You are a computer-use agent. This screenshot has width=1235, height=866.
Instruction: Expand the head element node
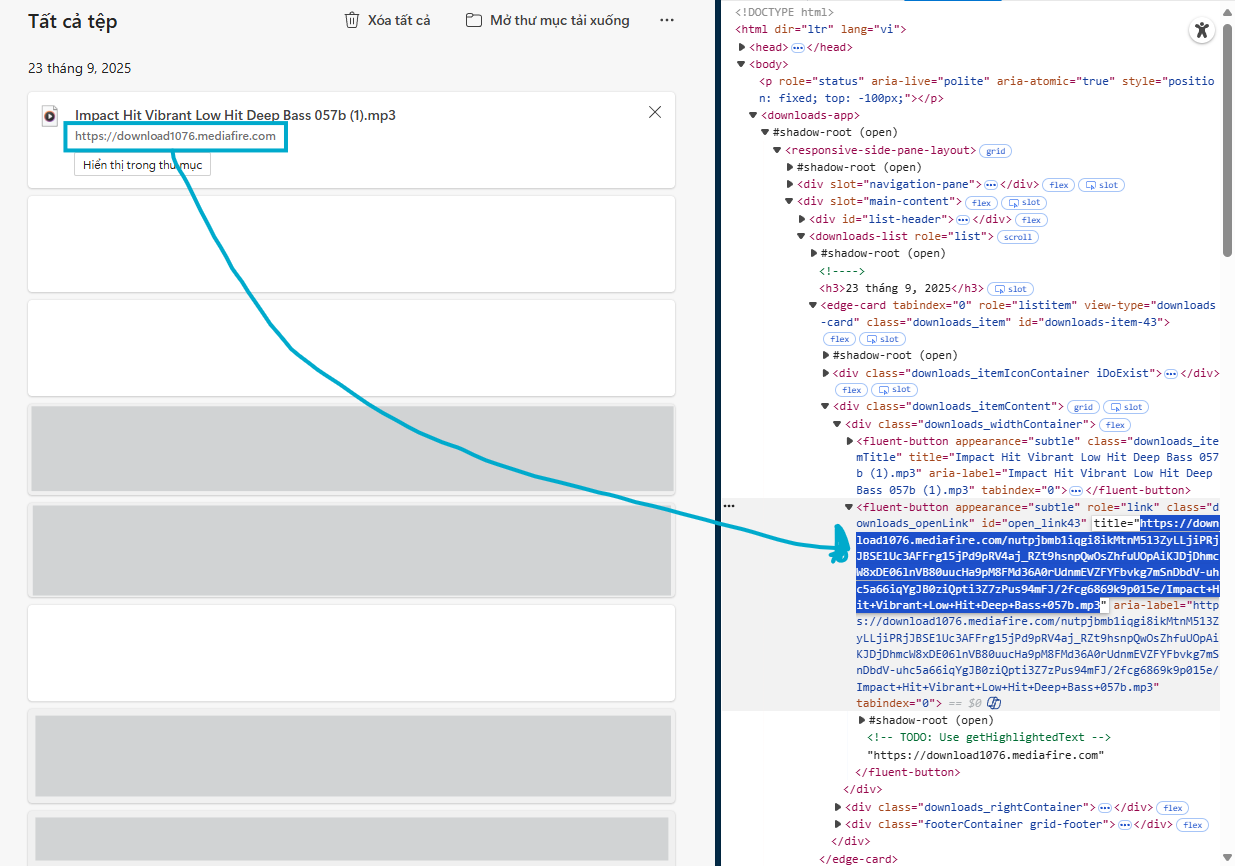coord(742,47)
